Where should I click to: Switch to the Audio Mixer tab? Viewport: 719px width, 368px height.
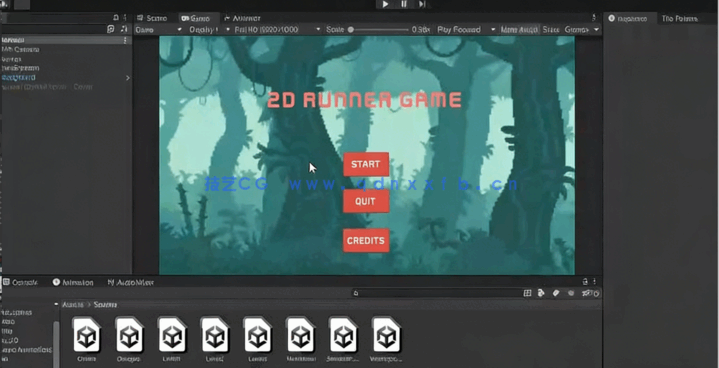pyautogui.click(x=131, y=282)
